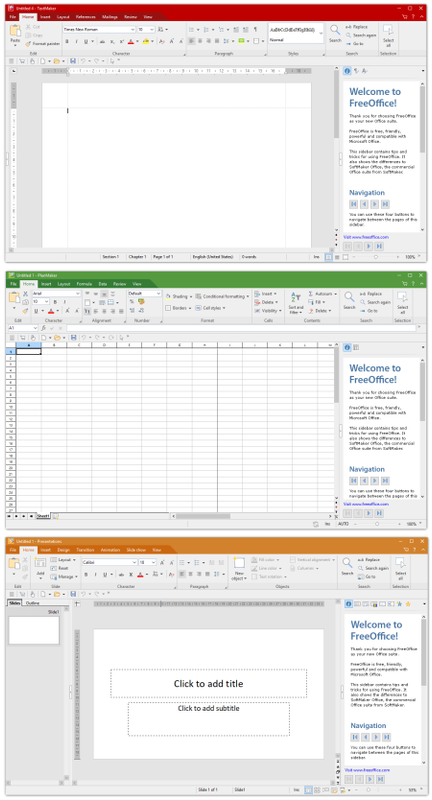
Task: Toggle Italic in PlanMaker Character group
Action: pos(64,302)
